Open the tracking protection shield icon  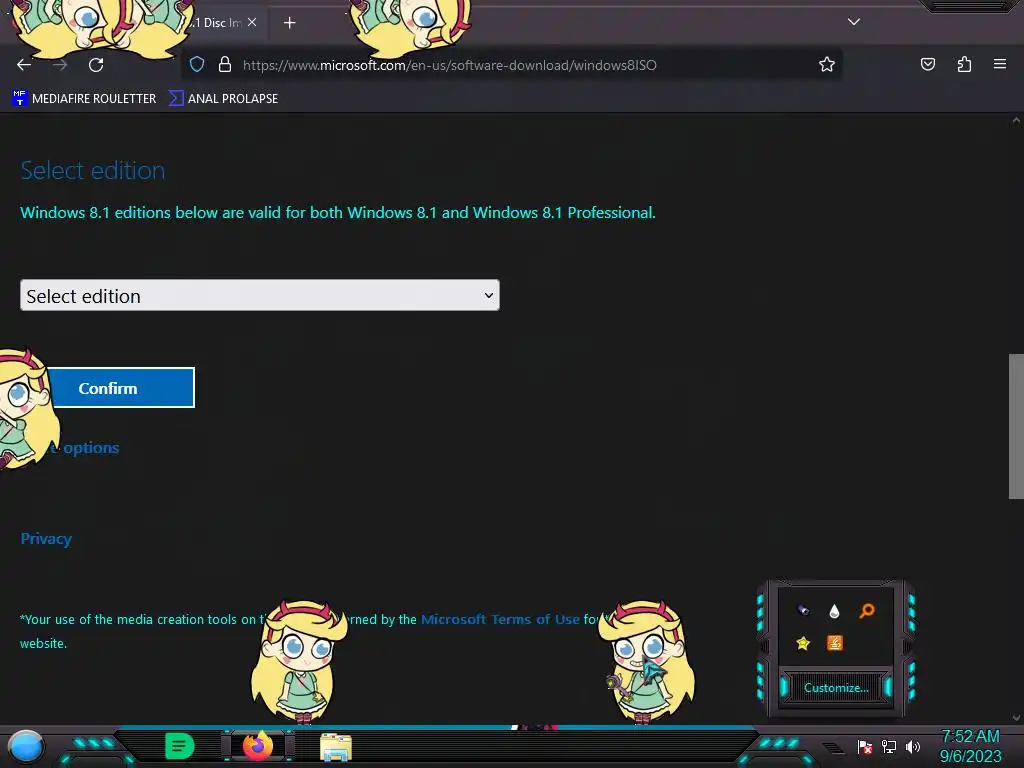coord(197,65)
